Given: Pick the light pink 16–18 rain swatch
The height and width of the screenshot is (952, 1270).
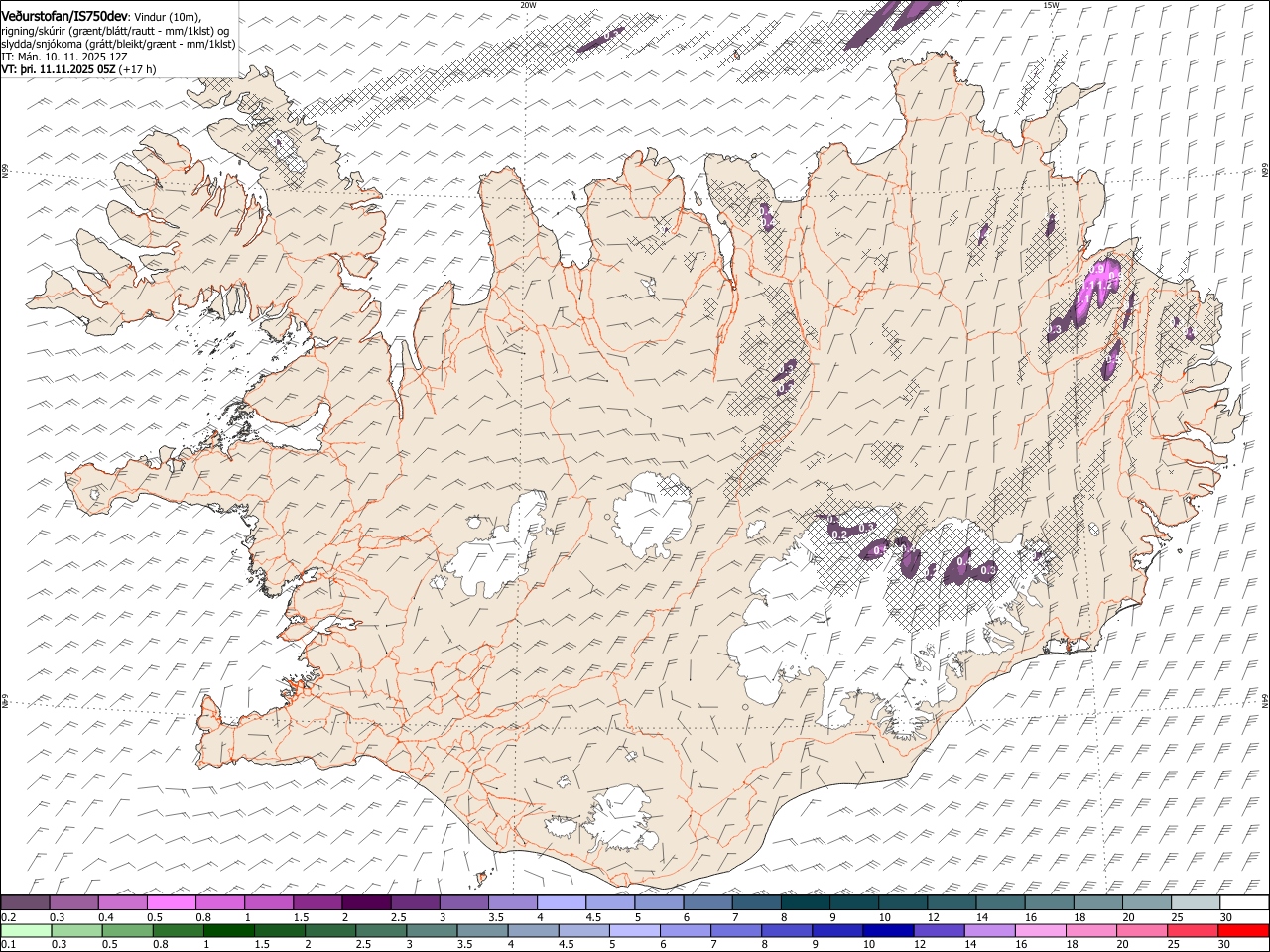Looking at the screenshot, I should pyautogui.click(x=1040, y=930).
